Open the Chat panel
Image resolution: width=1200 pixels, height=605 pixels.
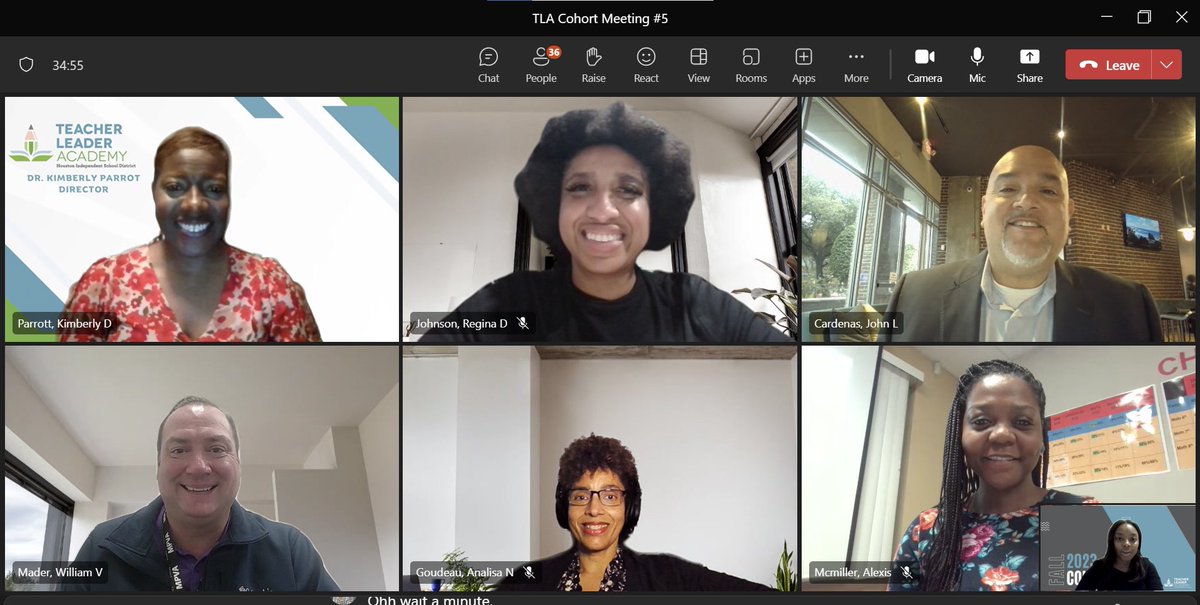pos(488,65)
